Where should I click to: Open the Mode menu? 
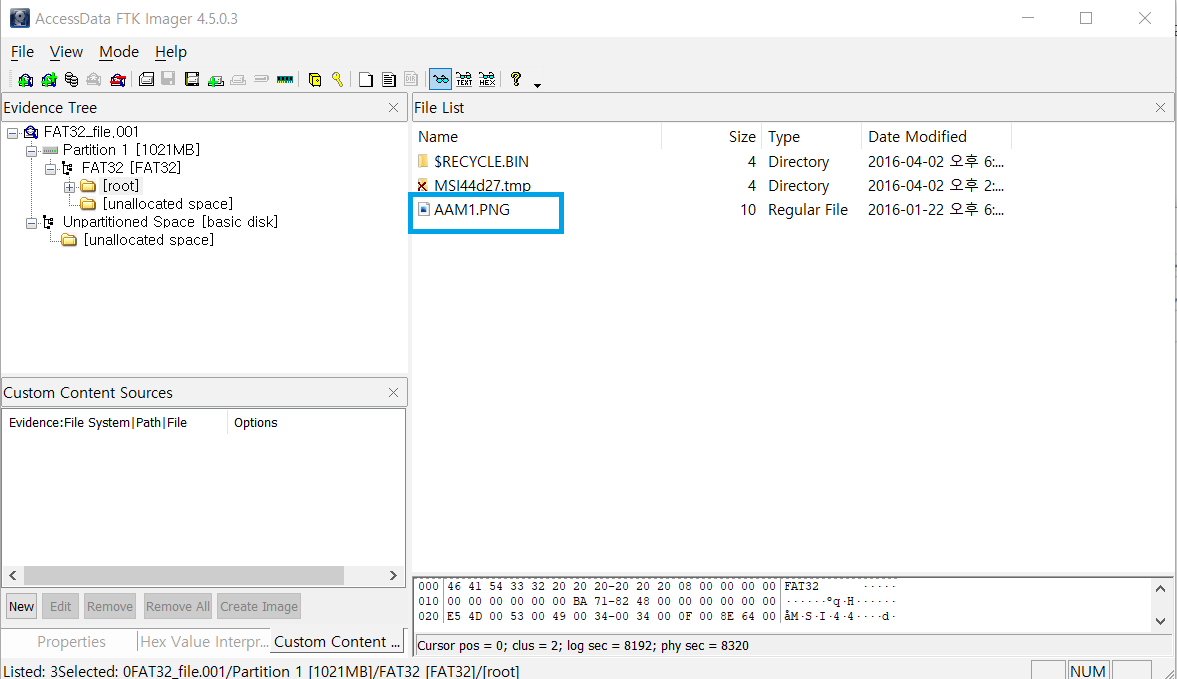point(119,52)
